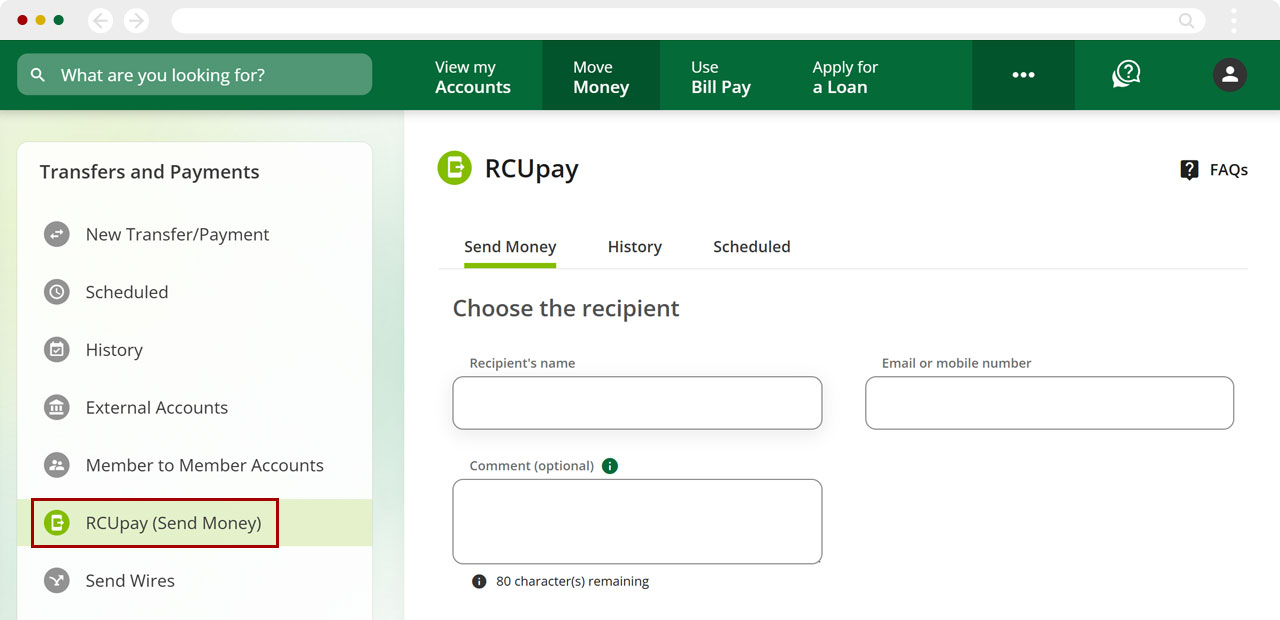Screen dimensions: 1280x620
Task: Click the RCUpay logo in the page heading
Action: (455, 168)
